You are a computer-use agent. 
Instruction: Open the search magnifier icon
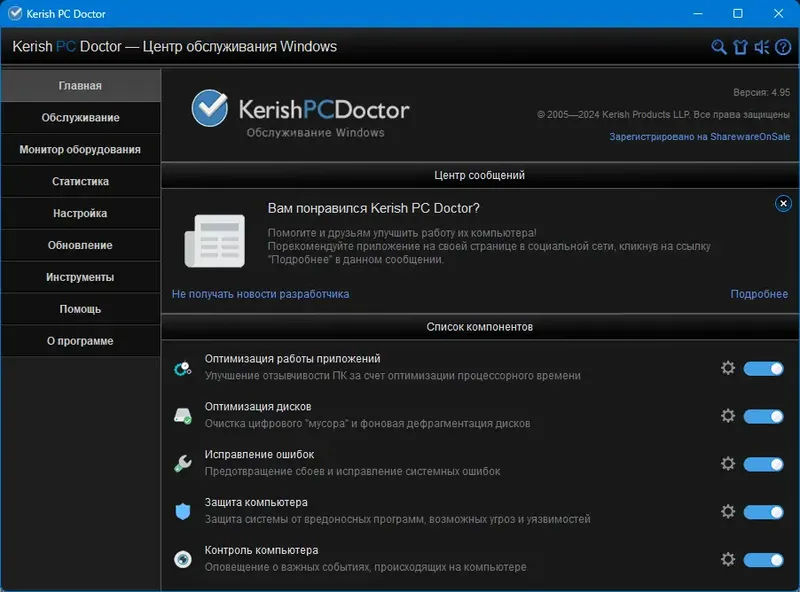[x=720, y=46]
